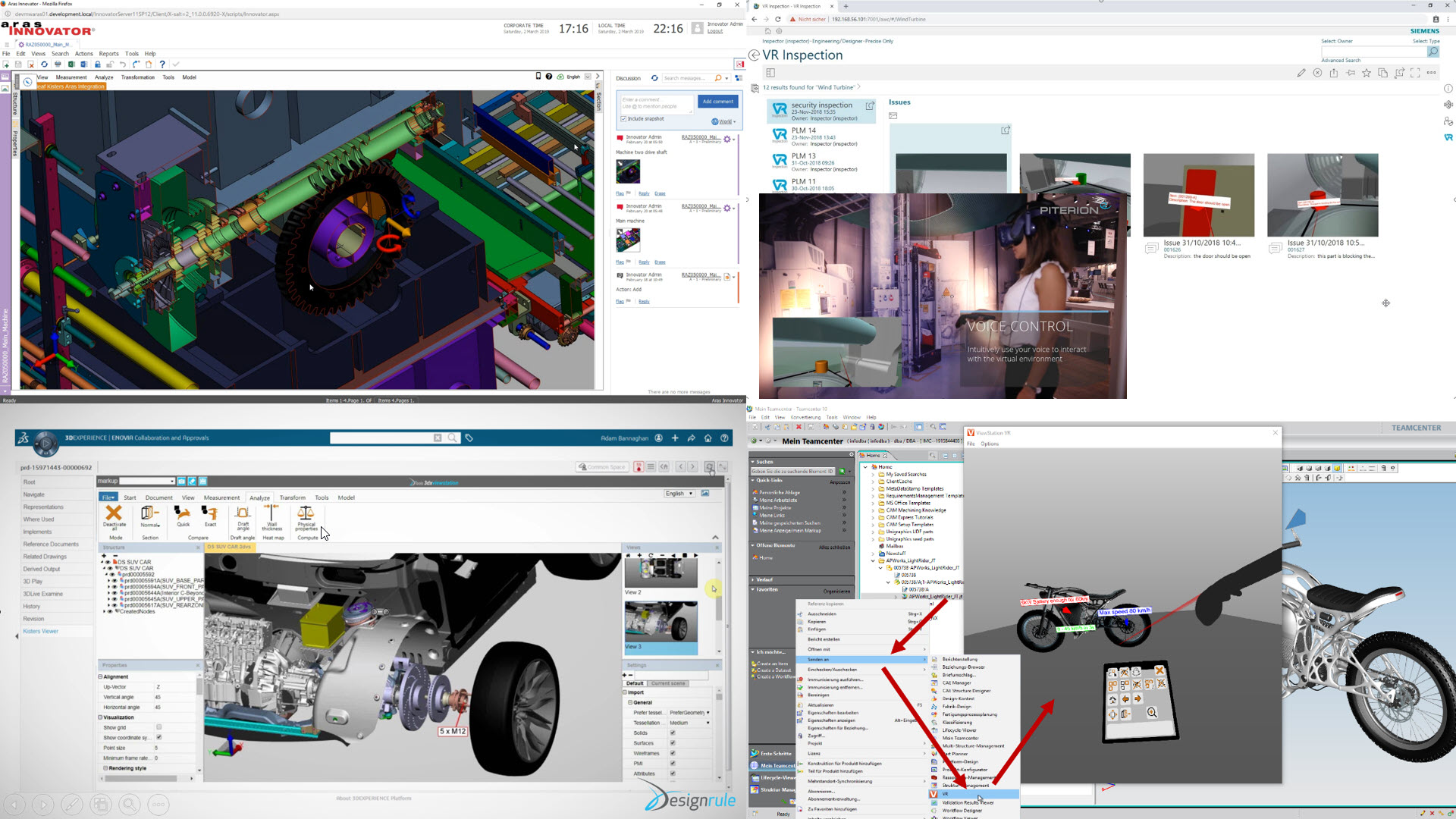This screenshot has height=819, width=1456.
Task: Open the Measurement tab in 3DEXPERIENCE viewer
Action: (221, 497)
